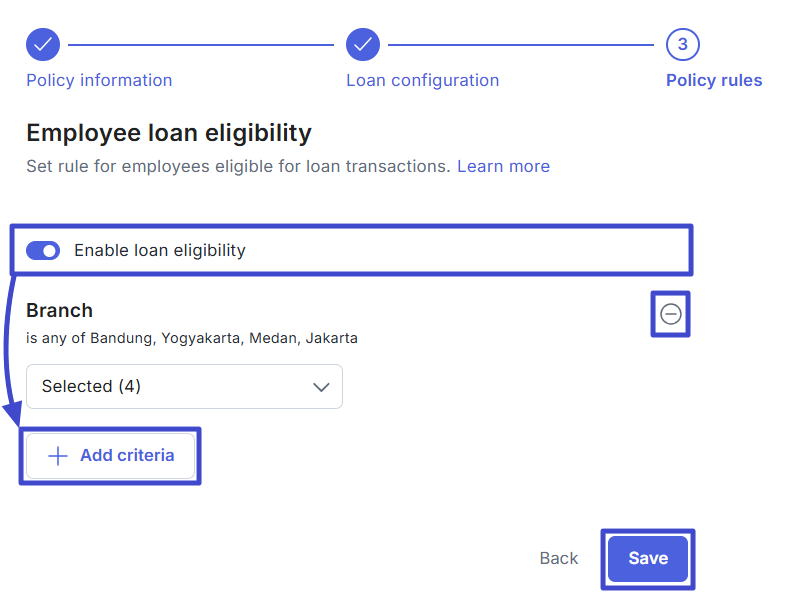Click the Policy information checkmark step circle
788x601 pixels.
43,44
